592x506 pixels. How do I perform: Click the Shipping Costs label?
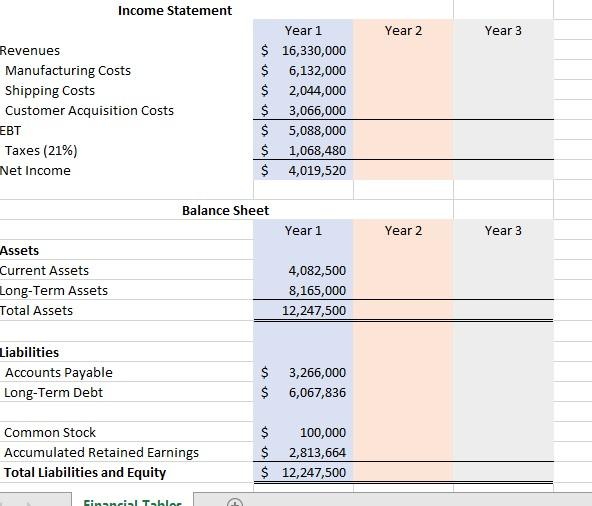click(x=50, y=91)
